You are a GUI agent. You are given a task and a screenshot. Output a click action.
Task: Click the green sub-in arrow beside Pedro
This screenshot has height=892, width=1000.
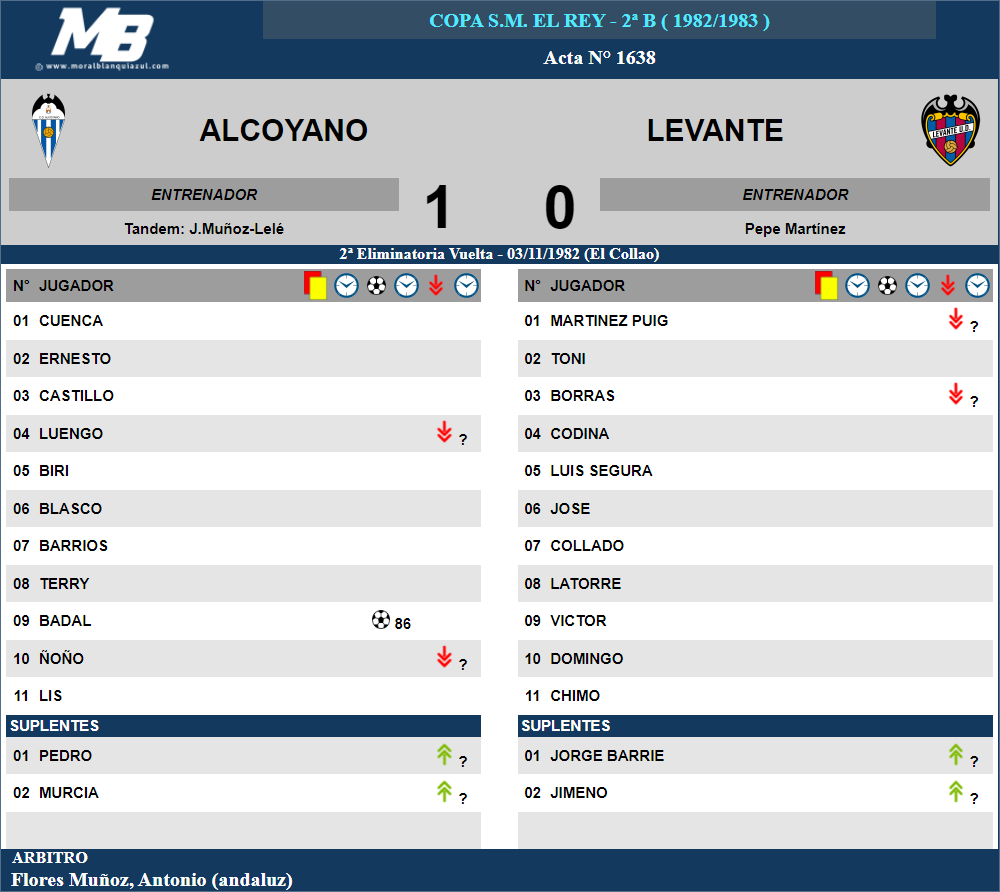444,754
